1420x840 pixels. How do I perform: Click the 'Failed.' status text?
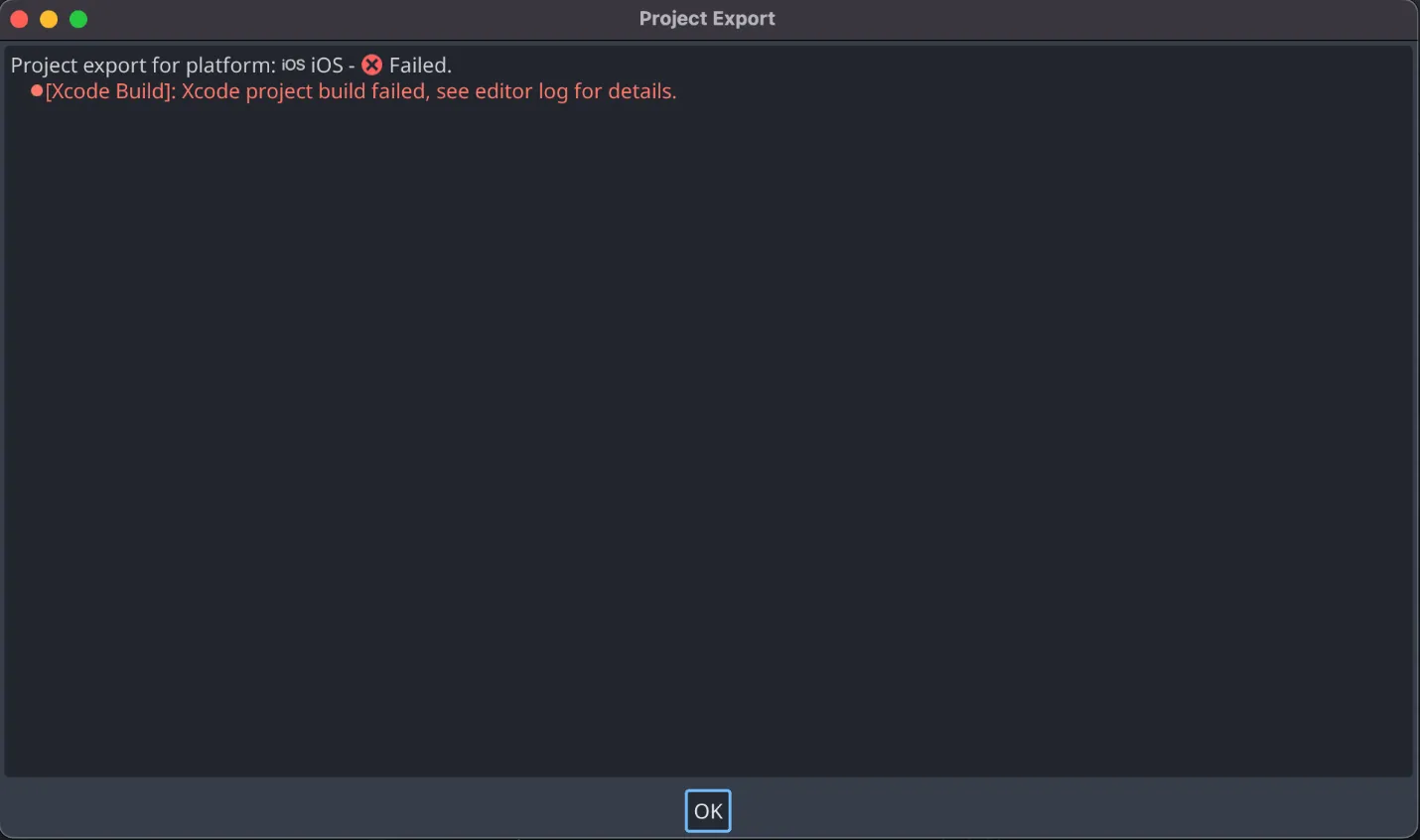pyautogui.click(x=420, y=66)
